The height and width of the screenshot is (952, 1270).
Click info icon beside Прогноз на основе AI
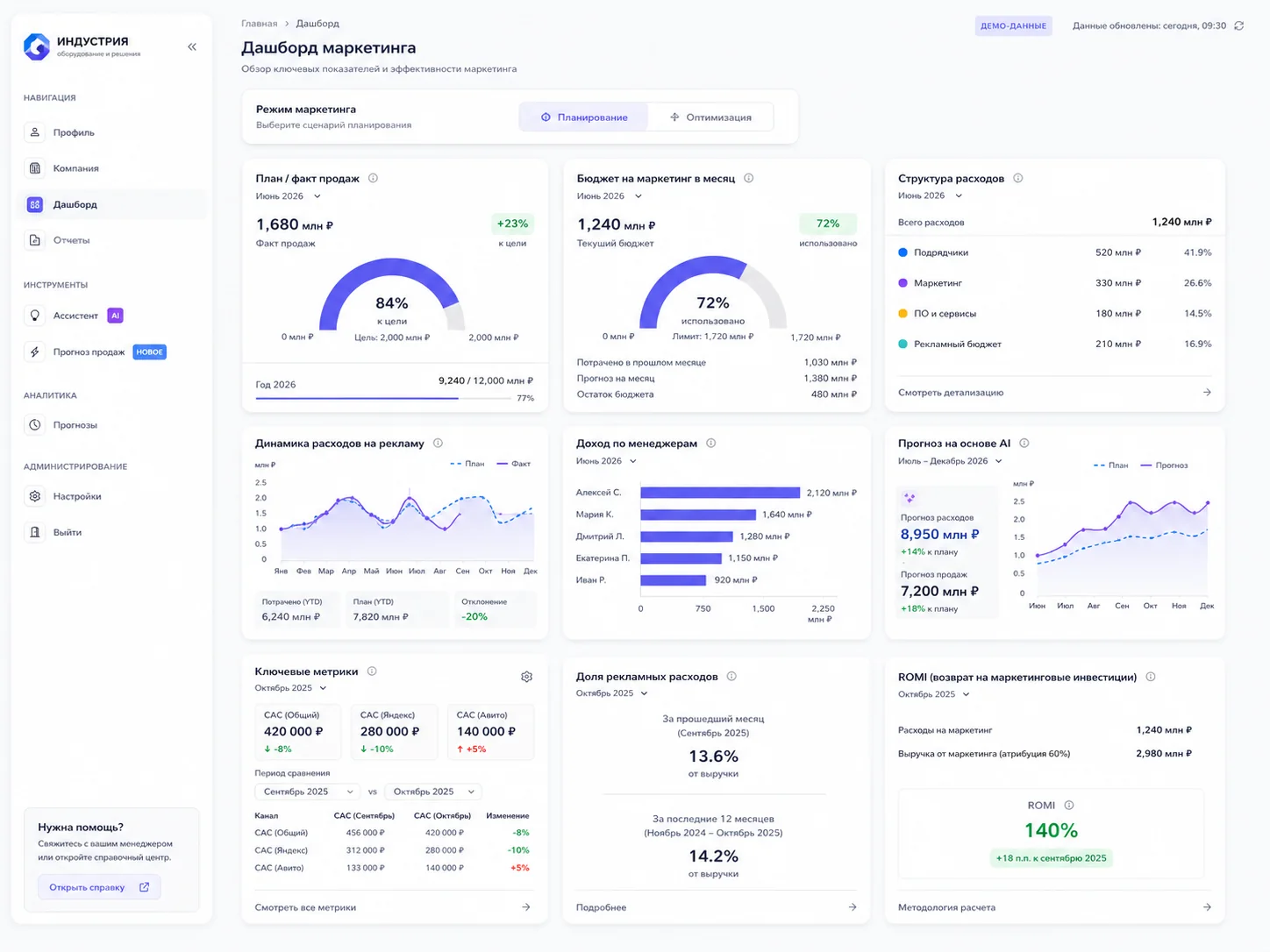(x=1024, y=443)
